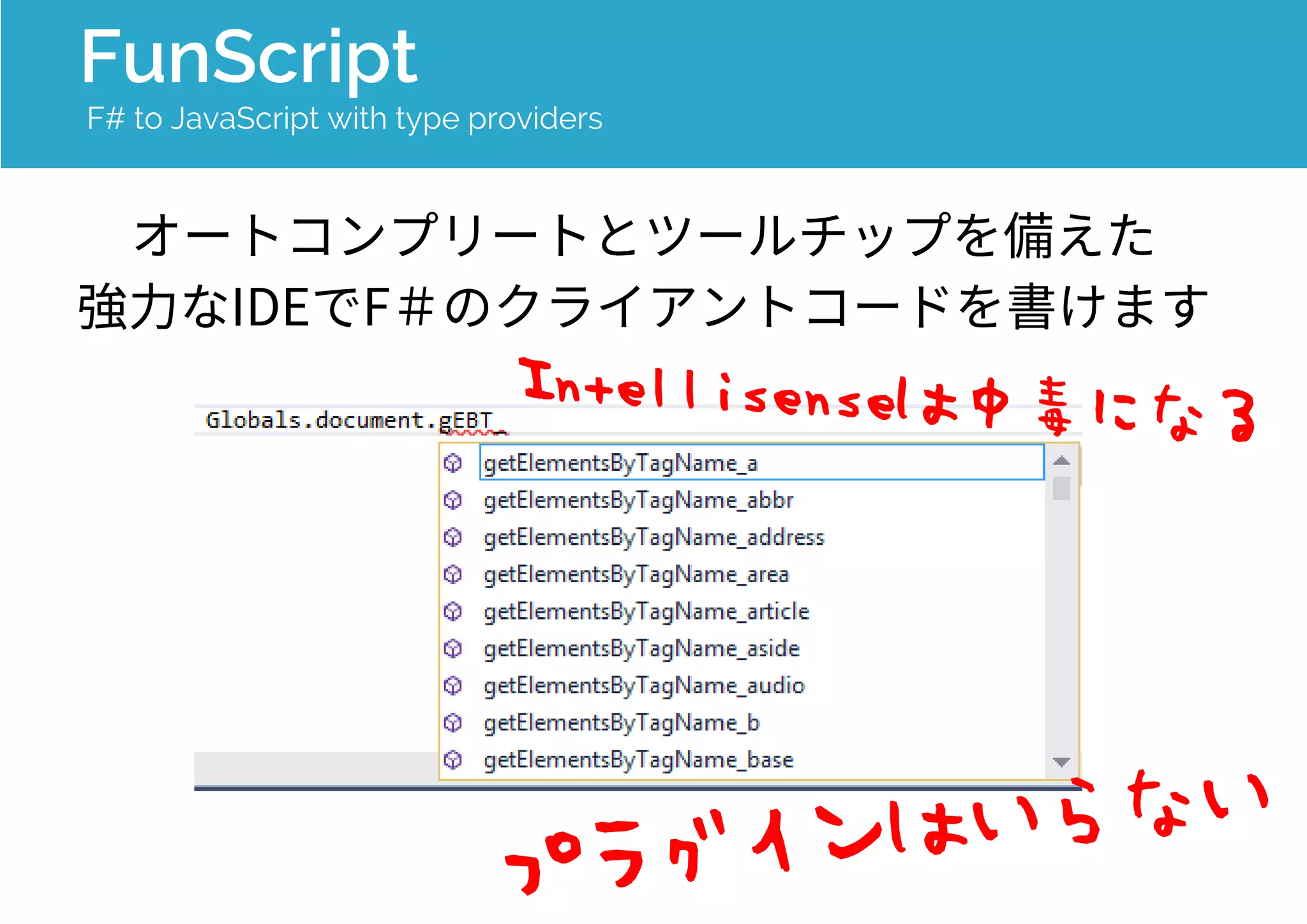Click the method icon beside getElementsByTagName_a
This screenshot has width=1307, height=924.
point(452,463)
